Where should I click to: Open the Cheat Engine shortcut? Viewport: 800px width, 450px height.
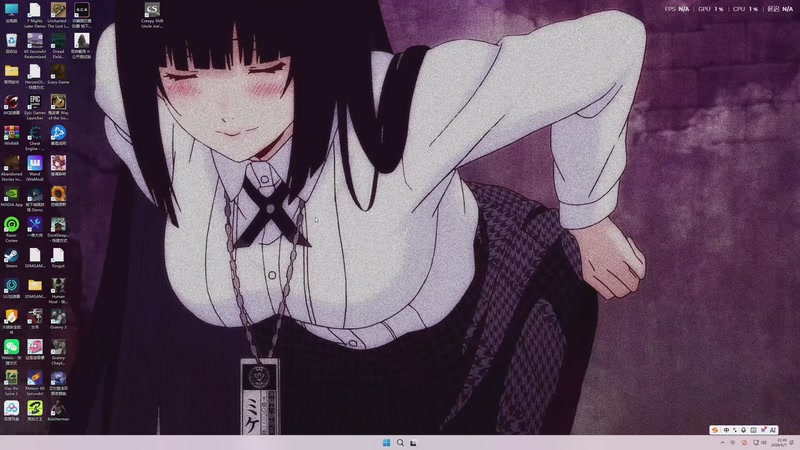(x=35, y=138)
